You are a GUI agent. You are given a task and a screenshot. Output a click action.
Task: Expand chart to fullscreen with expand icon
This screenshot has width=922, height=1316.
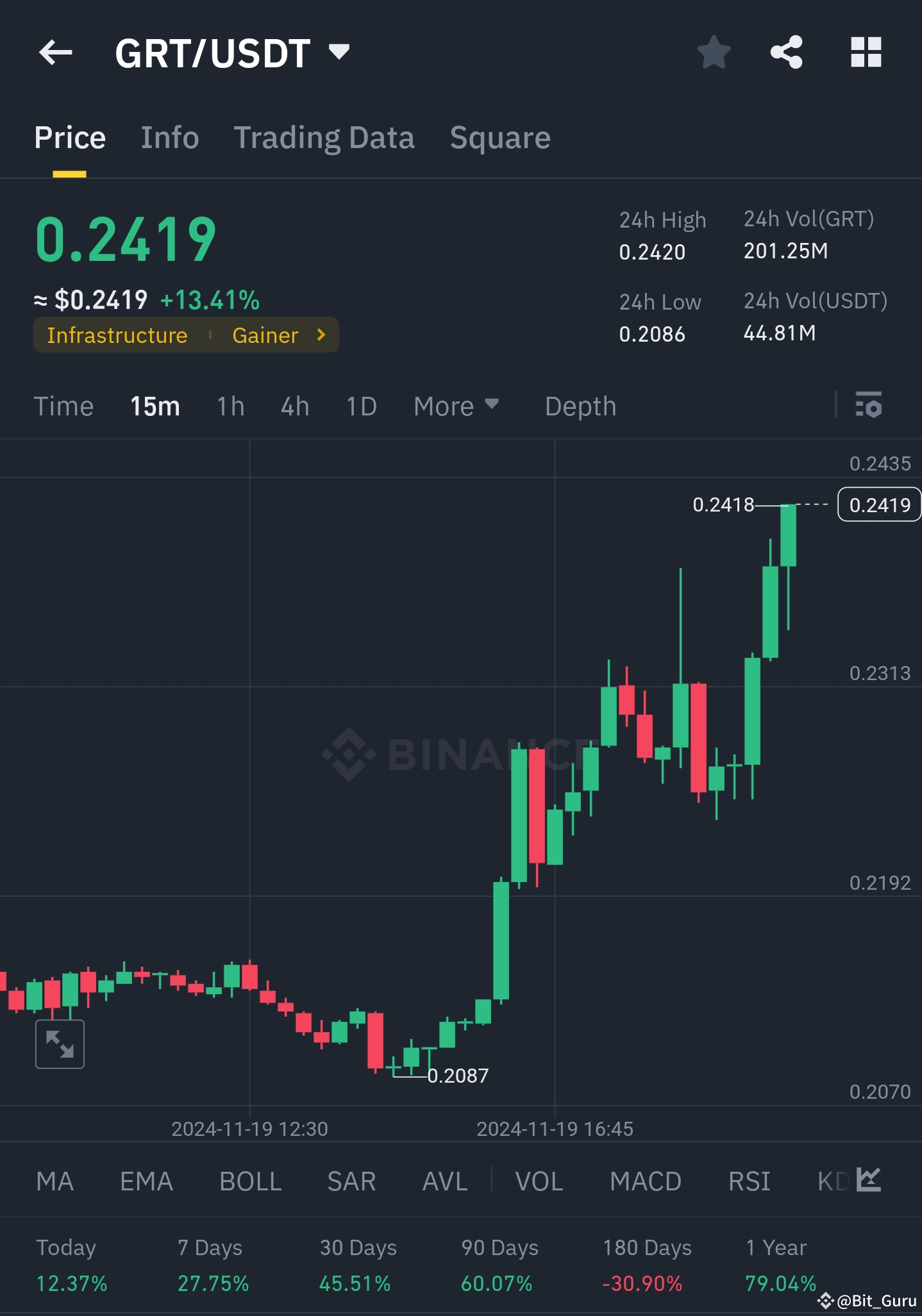tap(60, 1043)
